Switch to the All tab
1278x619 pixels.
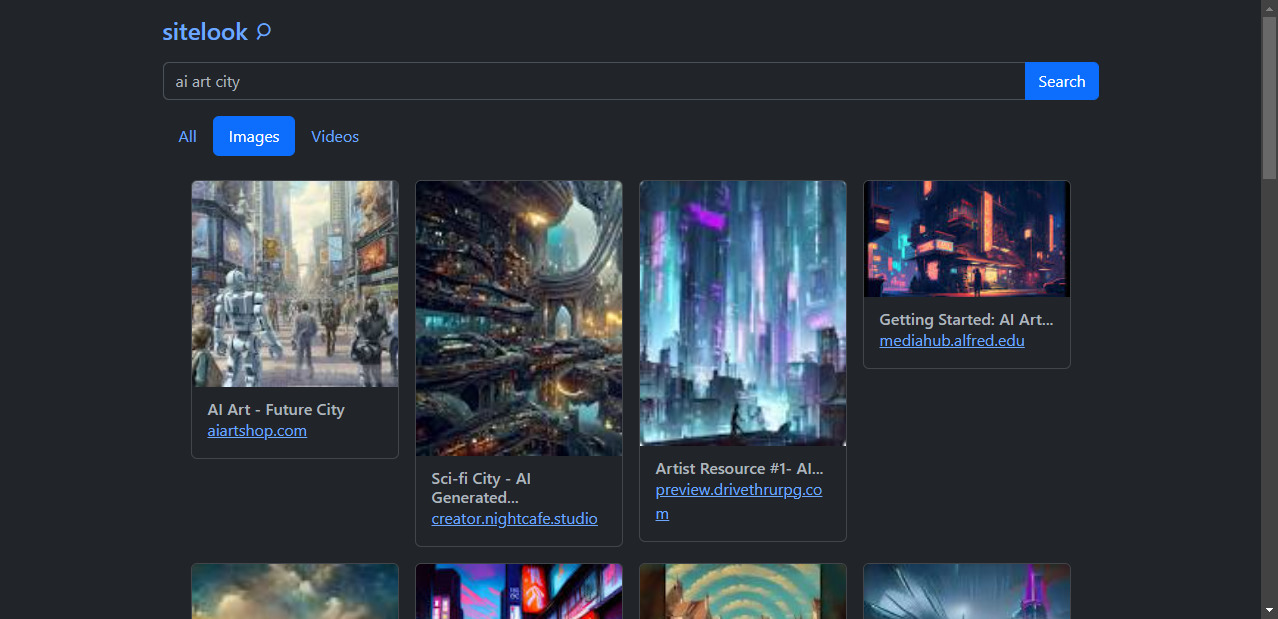point(187,136)
